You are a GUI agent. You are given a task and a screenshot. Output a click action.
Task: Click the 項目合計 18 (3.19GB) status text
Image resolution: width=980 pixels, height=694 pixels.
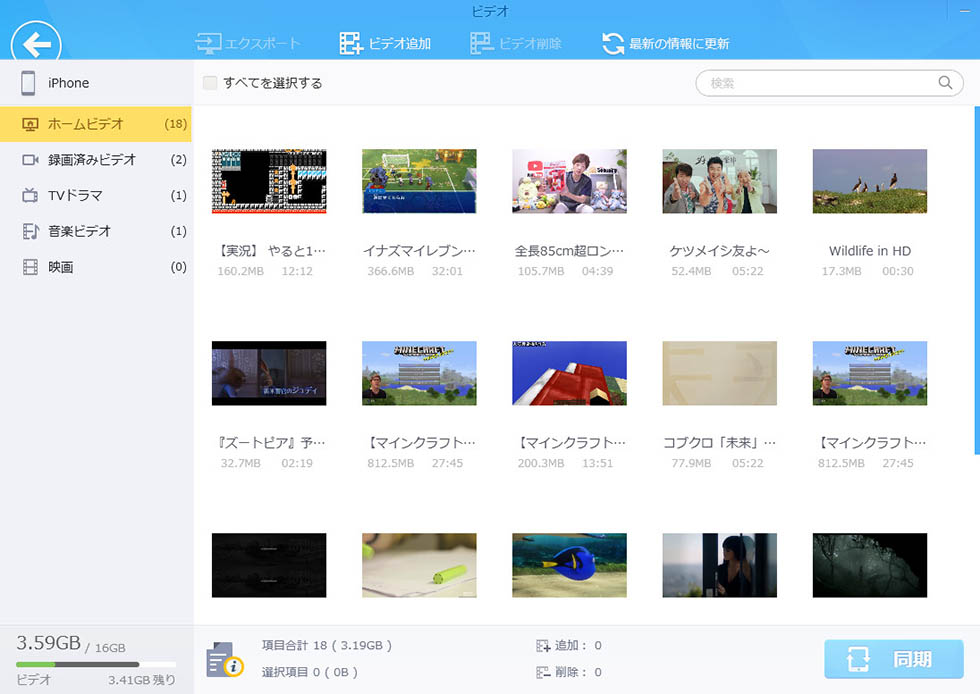[x=327, y=645]
